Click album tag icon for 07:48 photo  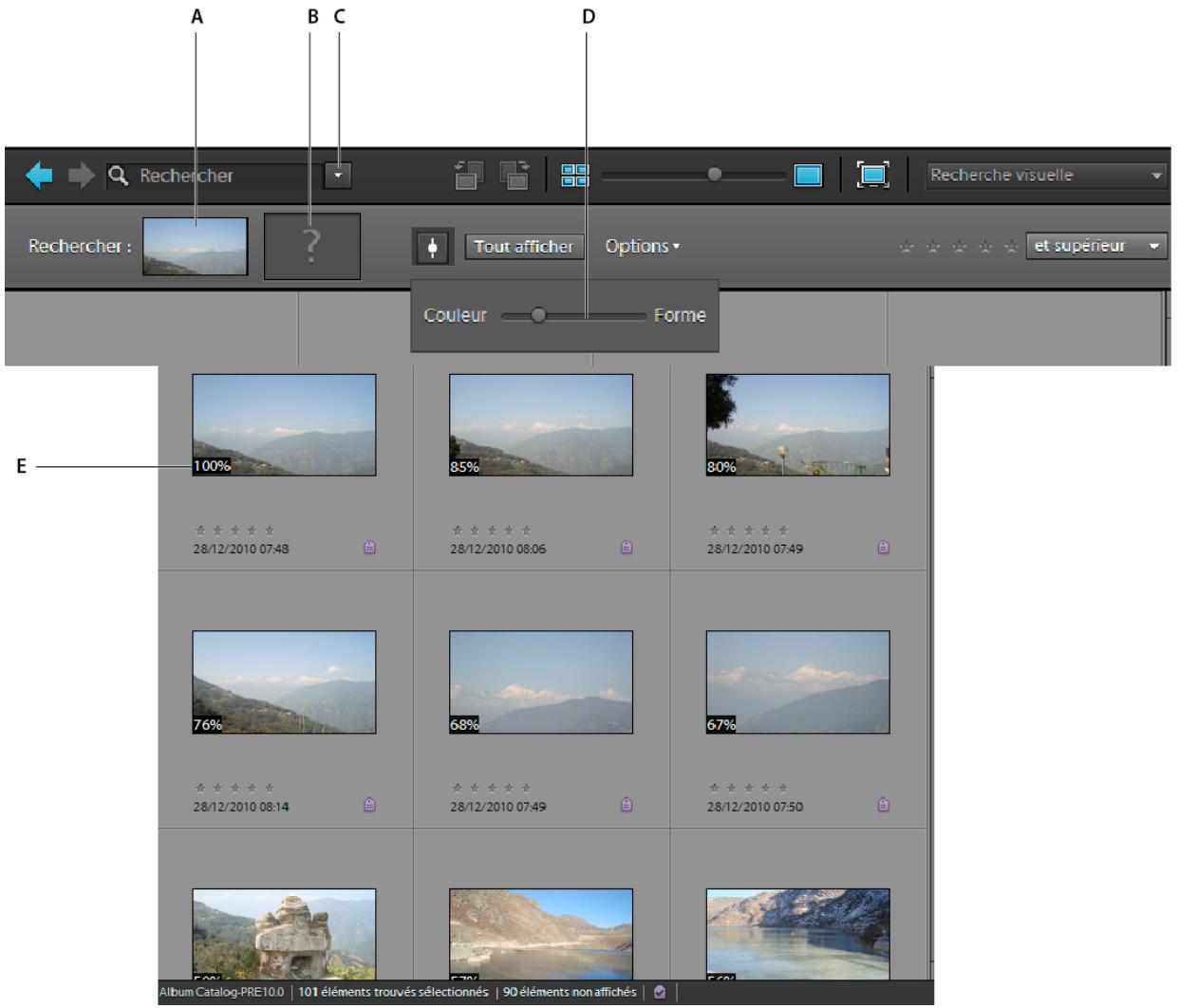click(x=370, y=548)
